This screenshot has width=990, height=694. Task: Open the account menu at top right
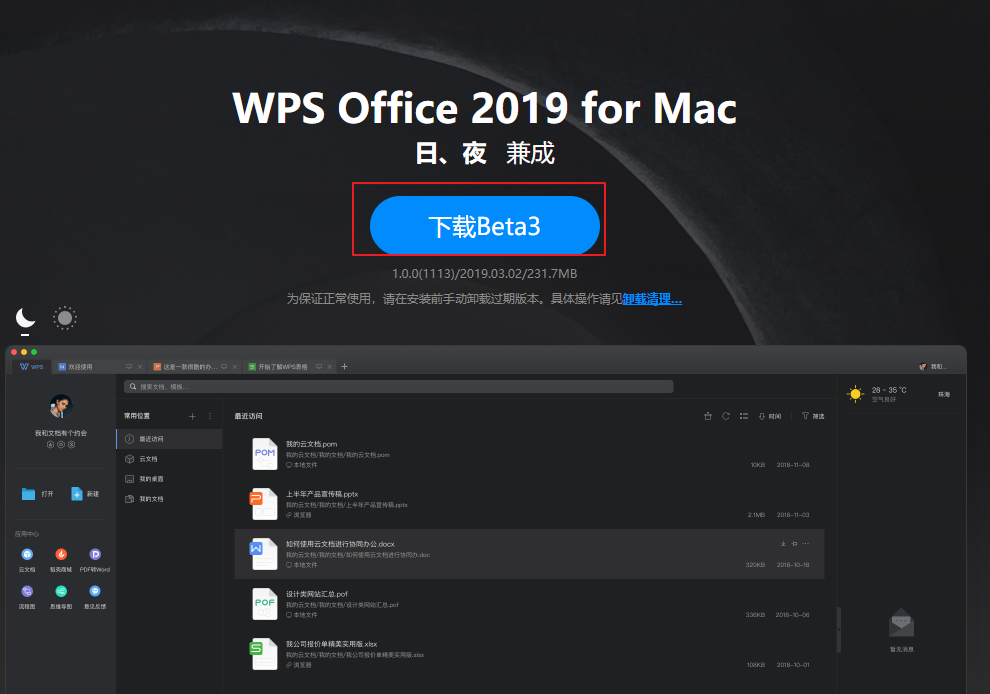coord(933,366)
